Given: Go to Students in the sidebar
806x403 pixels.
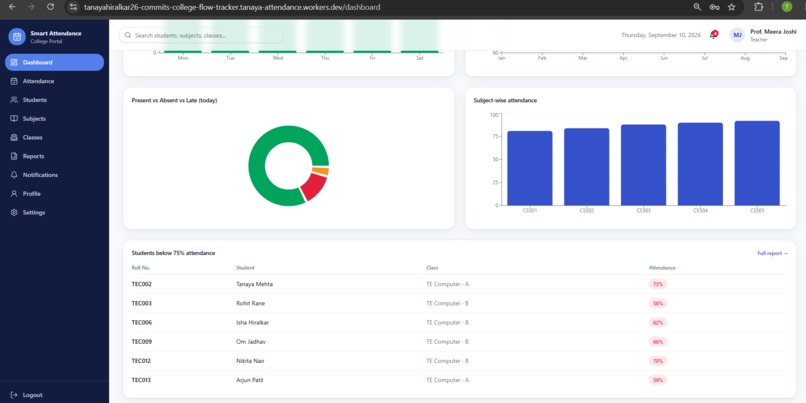Looking at the screenshot, I should tap(54, 100).
